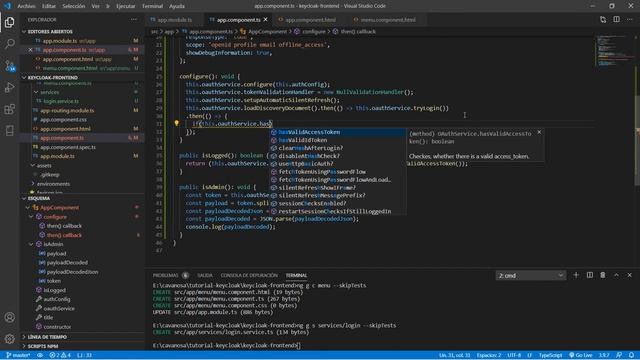The height and width of the screenshot is (360, 640).
Task: Click errors and warnings count in status bar
Action: (60, 355)
